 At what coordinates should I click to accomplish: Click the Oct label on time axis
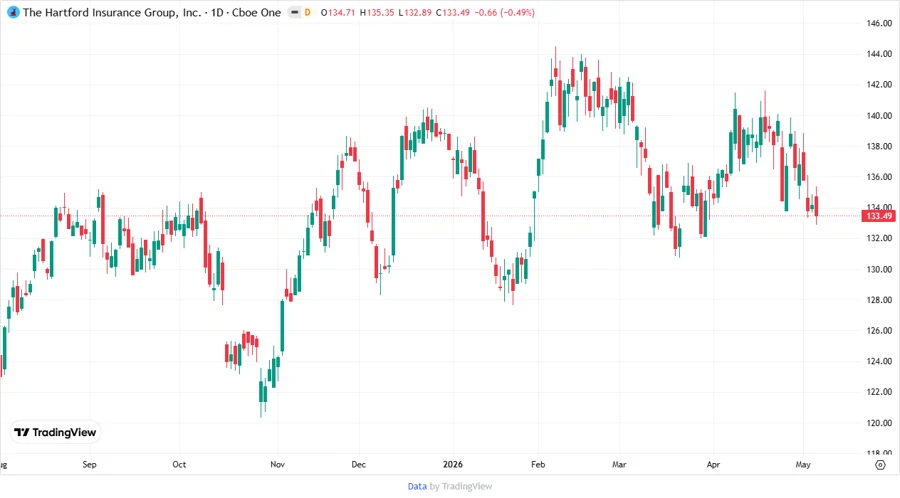pos(179,464)
